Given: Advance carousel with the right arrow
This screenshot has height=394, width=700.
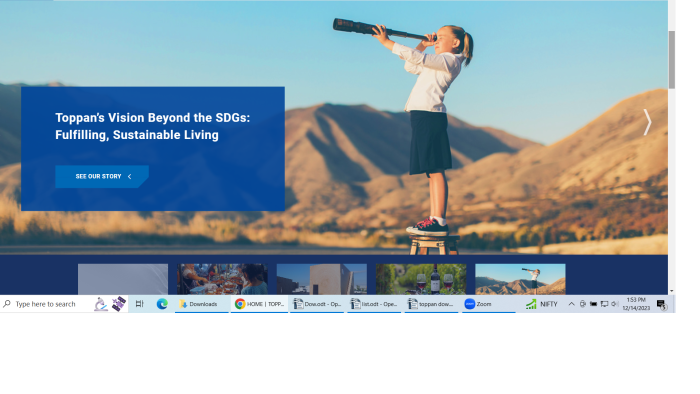Looking at the screenshot, I should click(647, 122).
